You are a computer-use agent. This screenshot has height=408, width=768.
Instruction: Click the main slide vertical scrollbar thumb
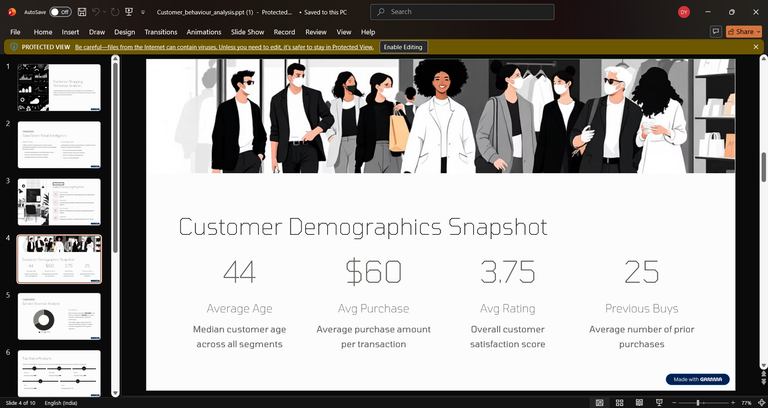[x=764, y=167]
